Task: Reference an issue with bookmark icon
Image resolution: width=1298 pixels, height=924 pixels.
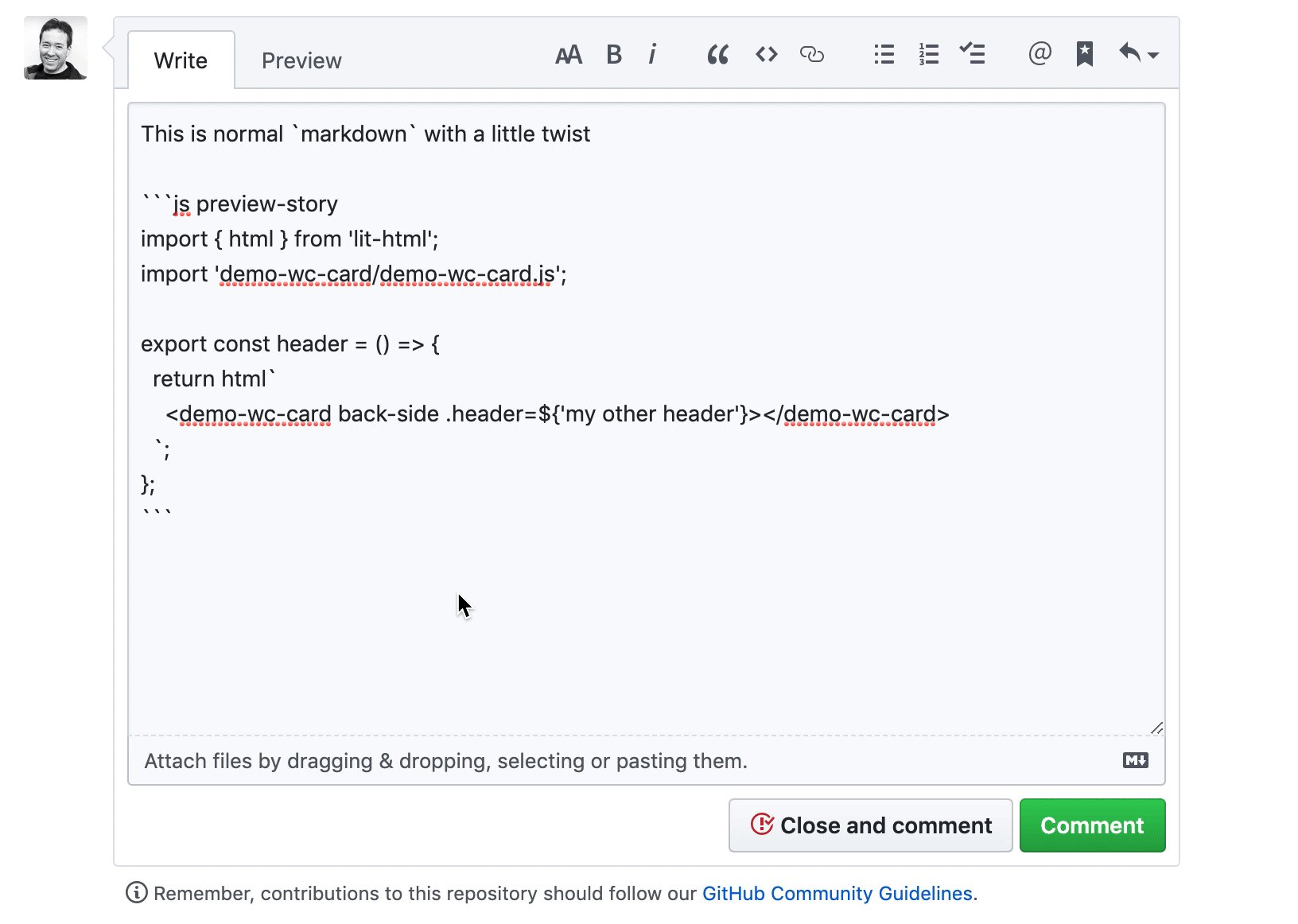Action: pos(1084,54)
